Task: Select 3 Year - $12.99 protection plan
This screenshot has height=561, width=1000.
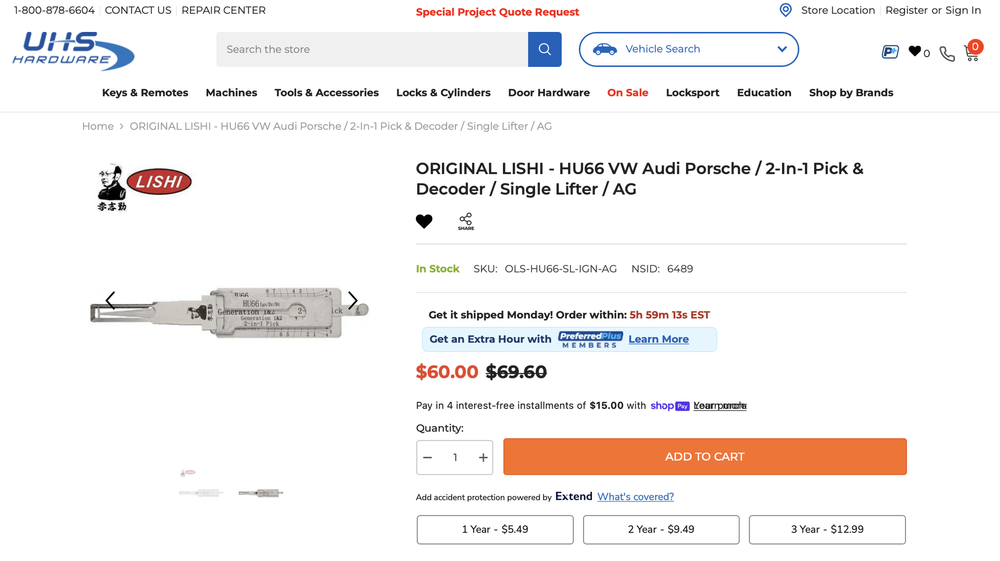Action: (827, 529)
